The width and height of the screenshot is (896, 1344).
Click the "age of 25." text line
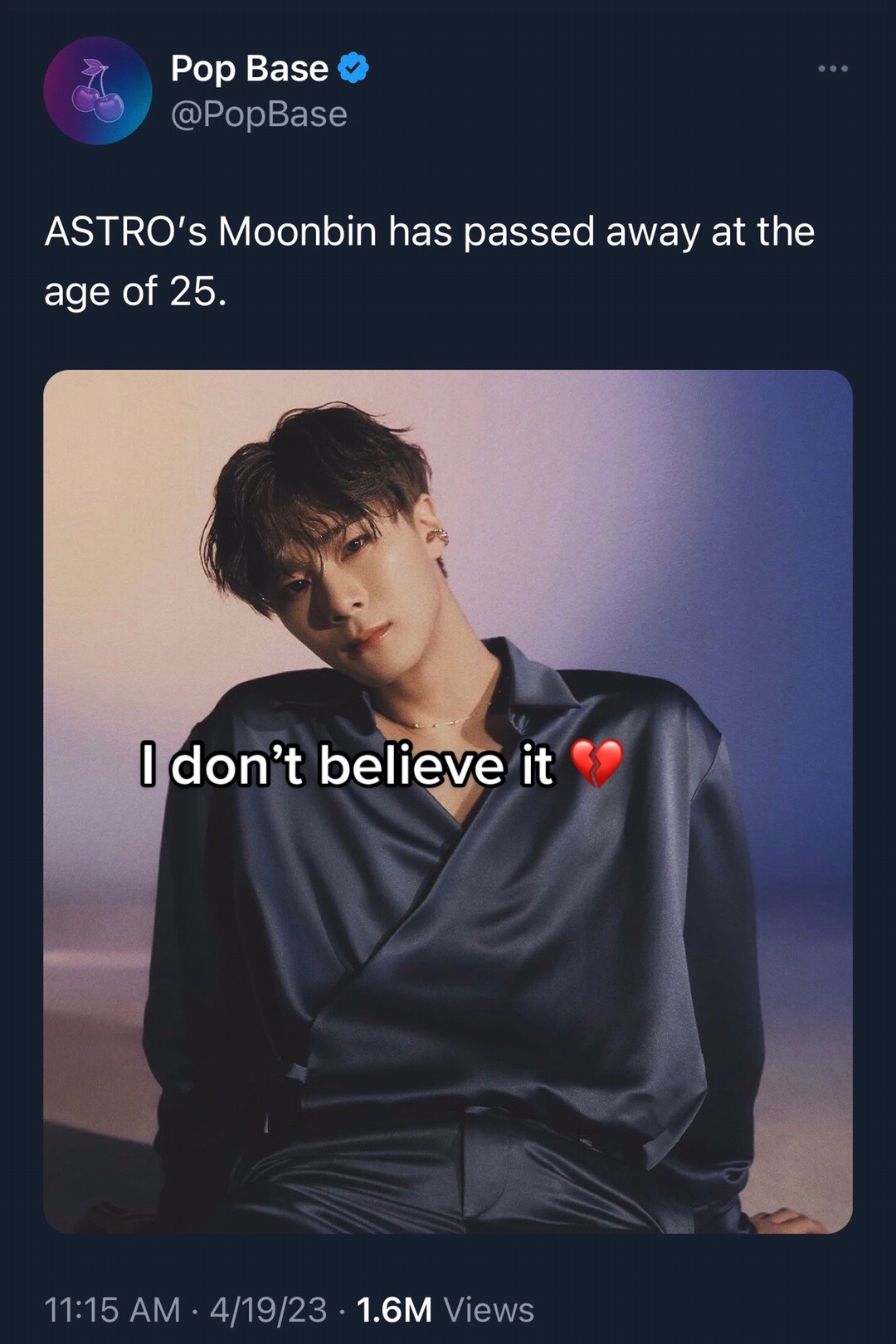tap(135, 292)
